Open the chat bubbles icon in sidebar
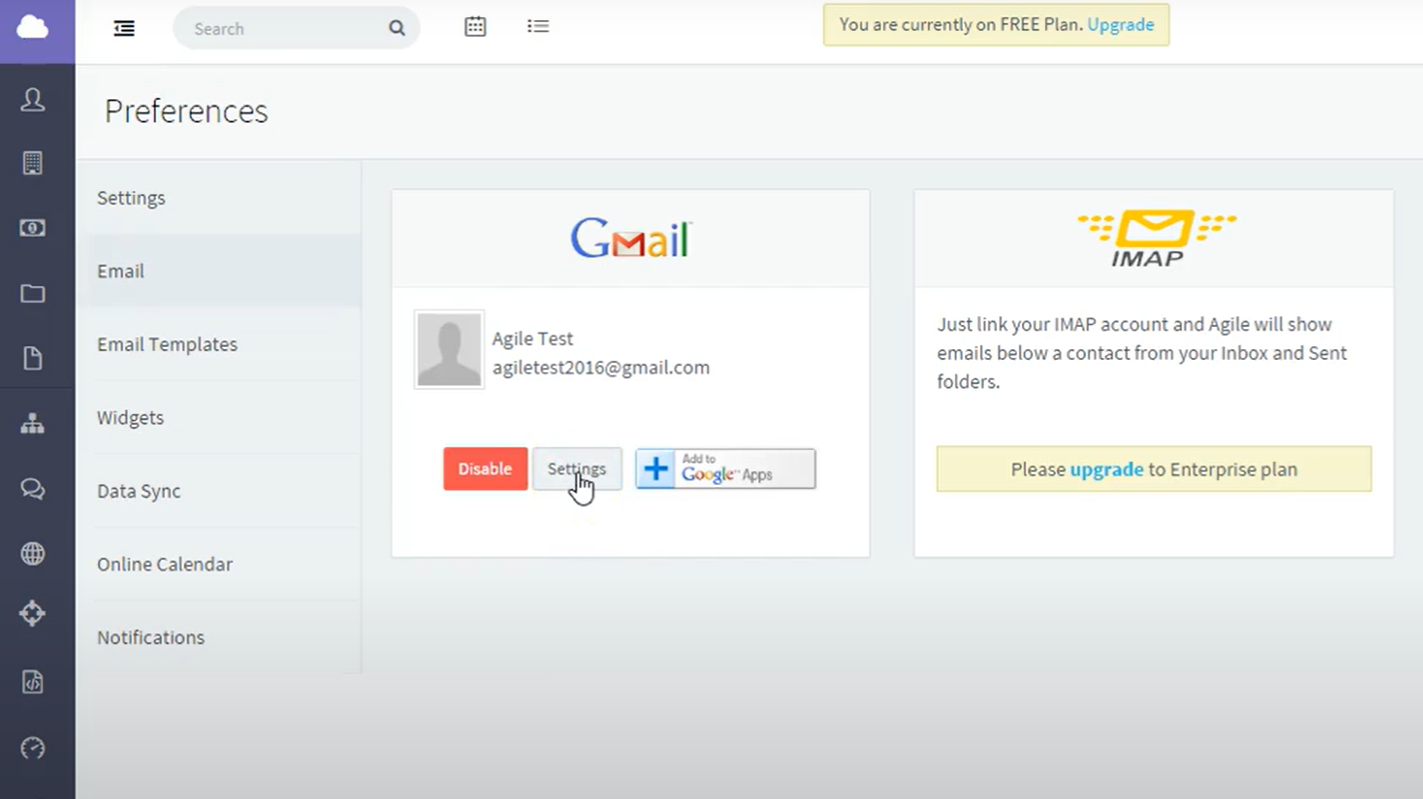Viewport: 1423px width, 799px height. [33, 489]
